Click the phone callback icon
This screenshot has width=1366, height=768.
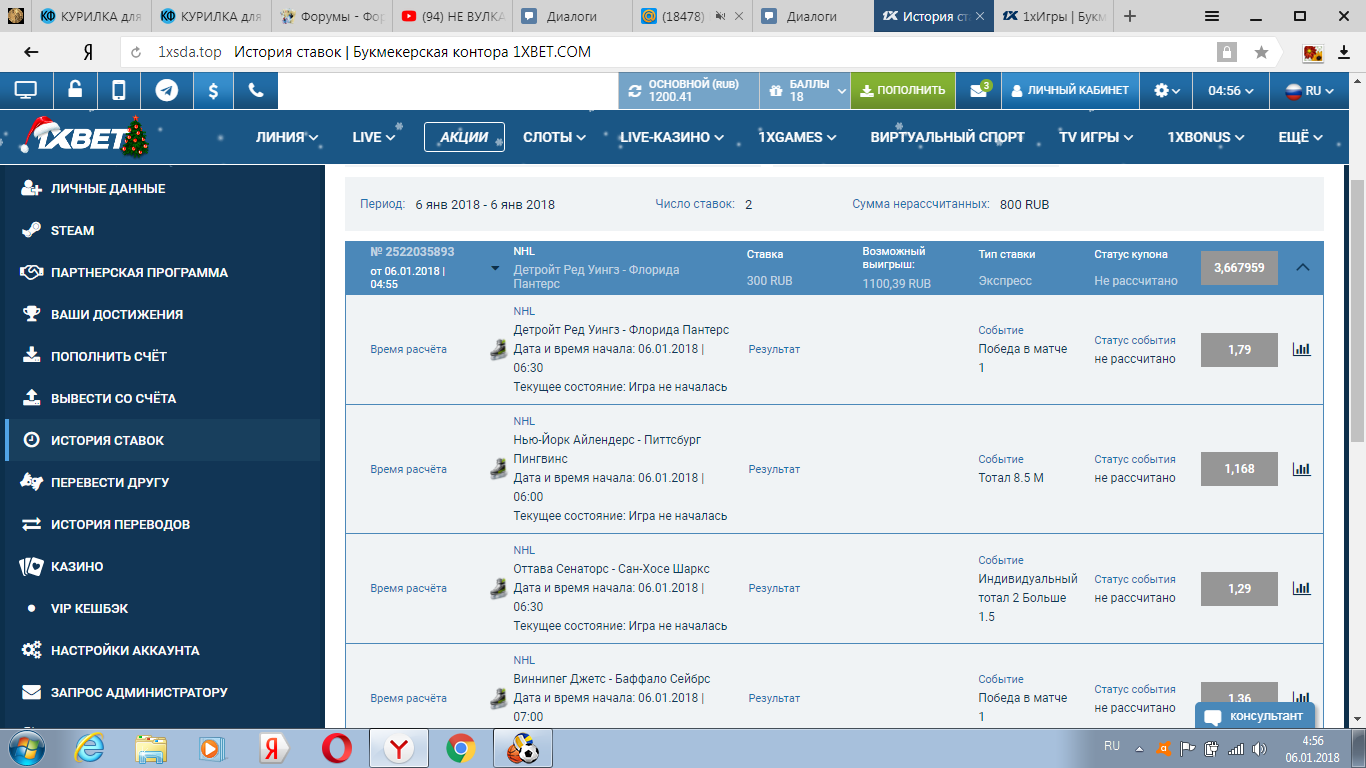point(256,90)
